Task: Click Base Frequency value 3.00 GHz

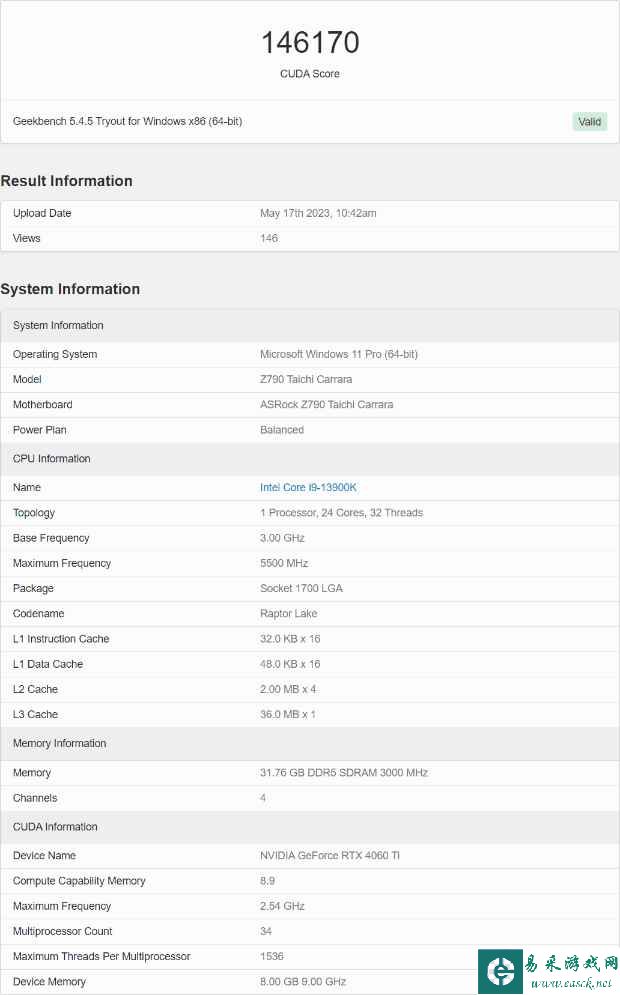Action: (282, 538)
